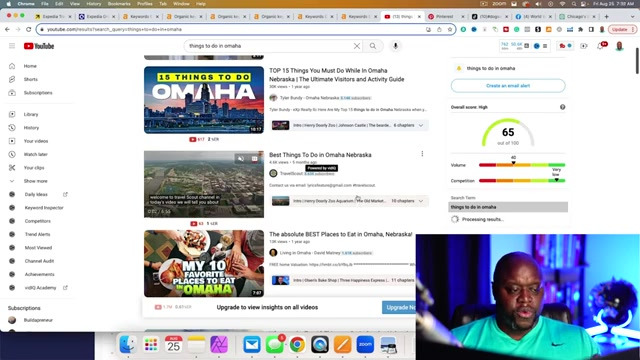Bookmark this page with the star icon

point(450,29)
